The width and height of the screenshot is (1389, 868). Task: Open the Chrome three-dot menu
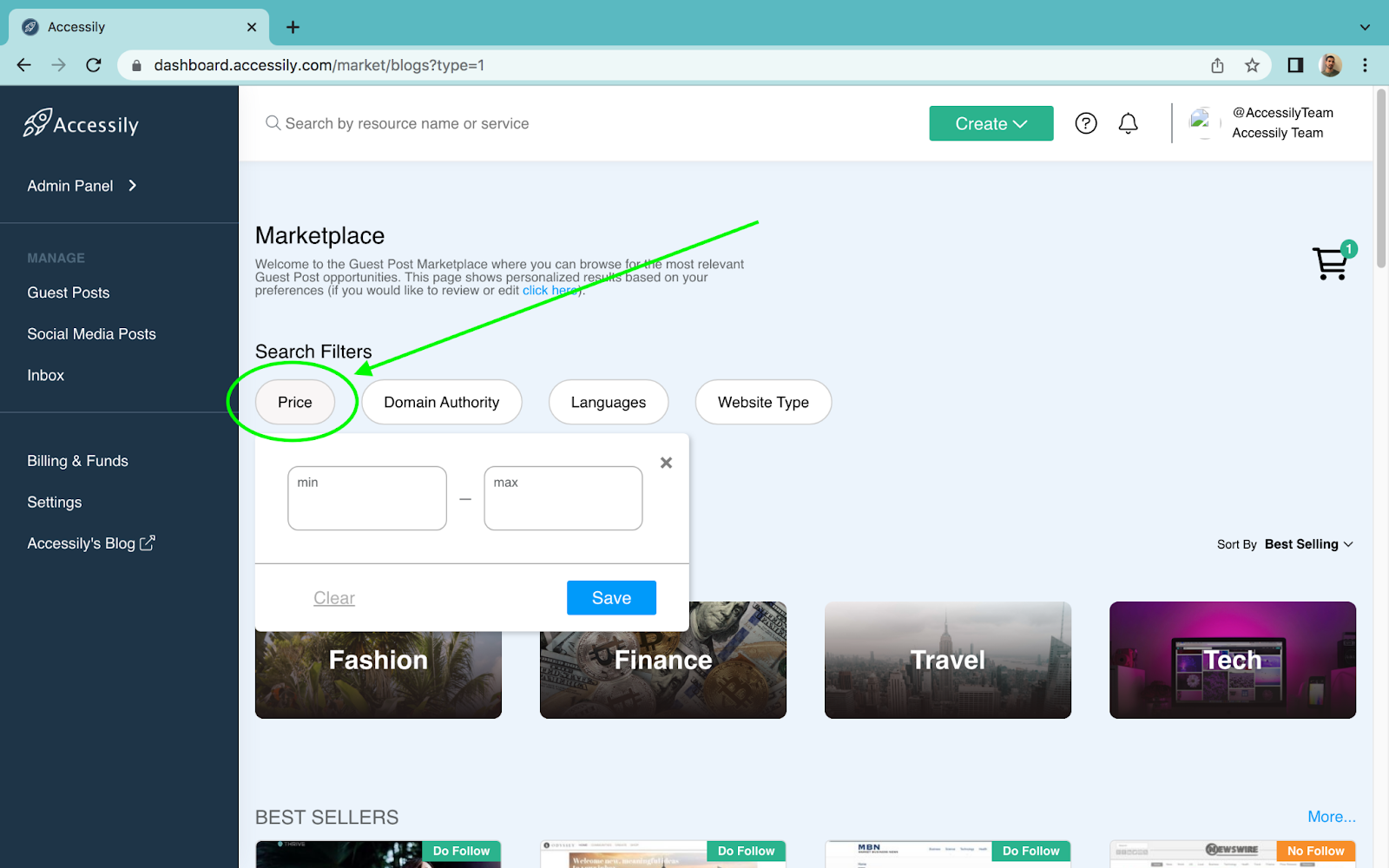click(x=1365, y=65)
